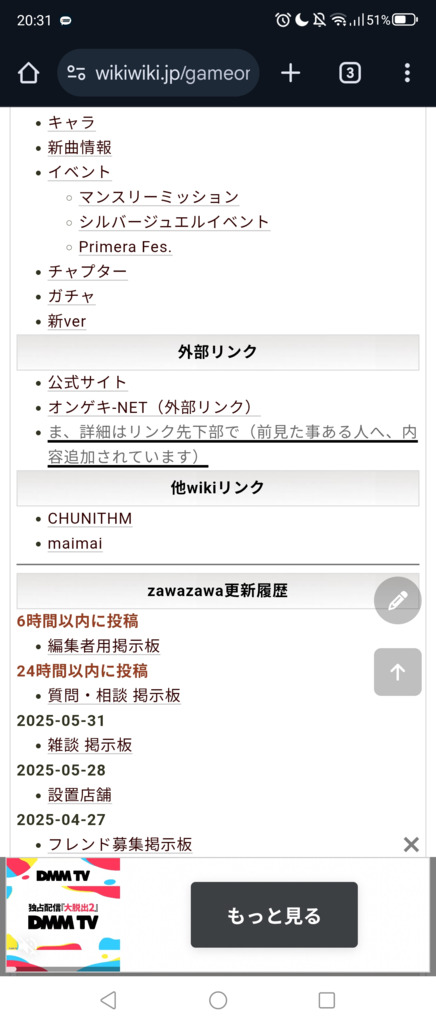Tap the up-arrow back-to-top button
The image size is (436, 1024).
coord(397,672)
